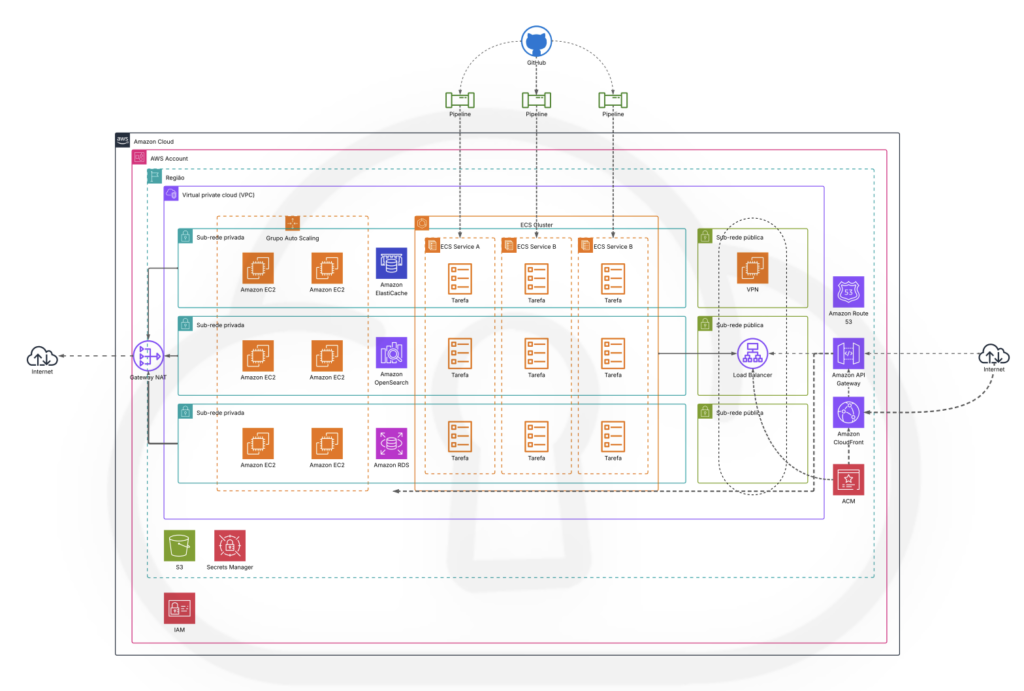Click the GitHub icon at the top
1024x691 pixels.
click(x=537, y=43)
